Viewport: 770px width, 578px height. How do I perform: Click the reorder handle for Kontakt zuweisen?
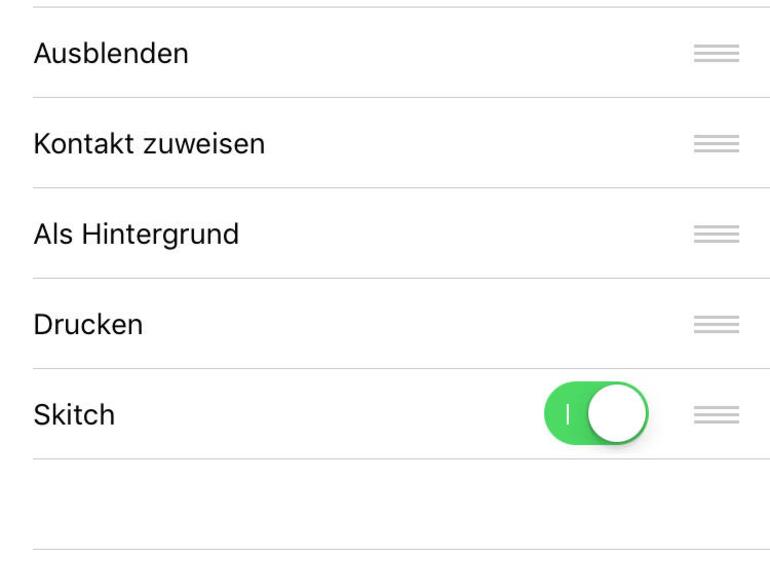(x=716, y=144)
